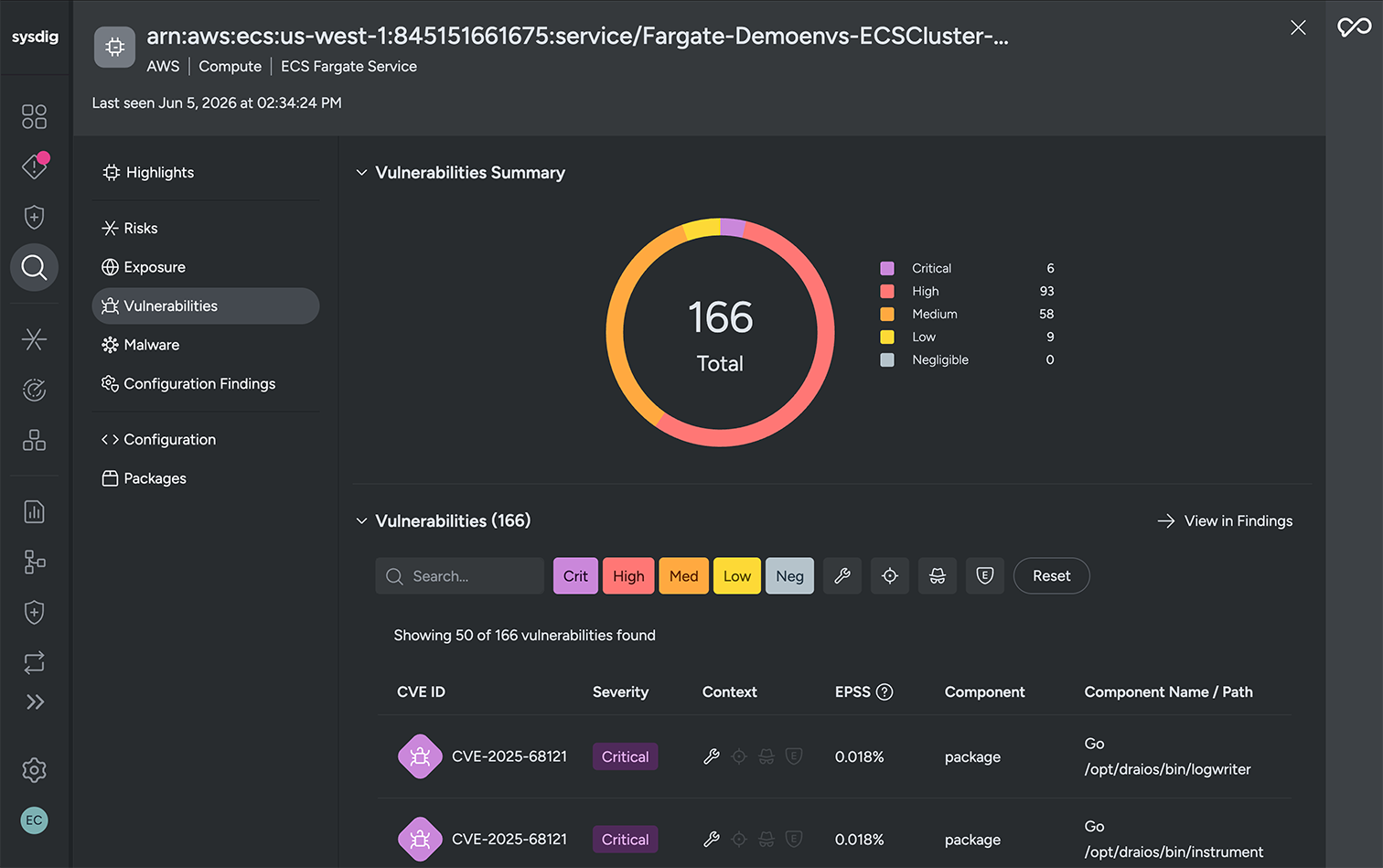The height and width of the screenshot is (868, 1383).
Task: Open the risks star icon in sidebar
Action: click(x=34, y=339)
